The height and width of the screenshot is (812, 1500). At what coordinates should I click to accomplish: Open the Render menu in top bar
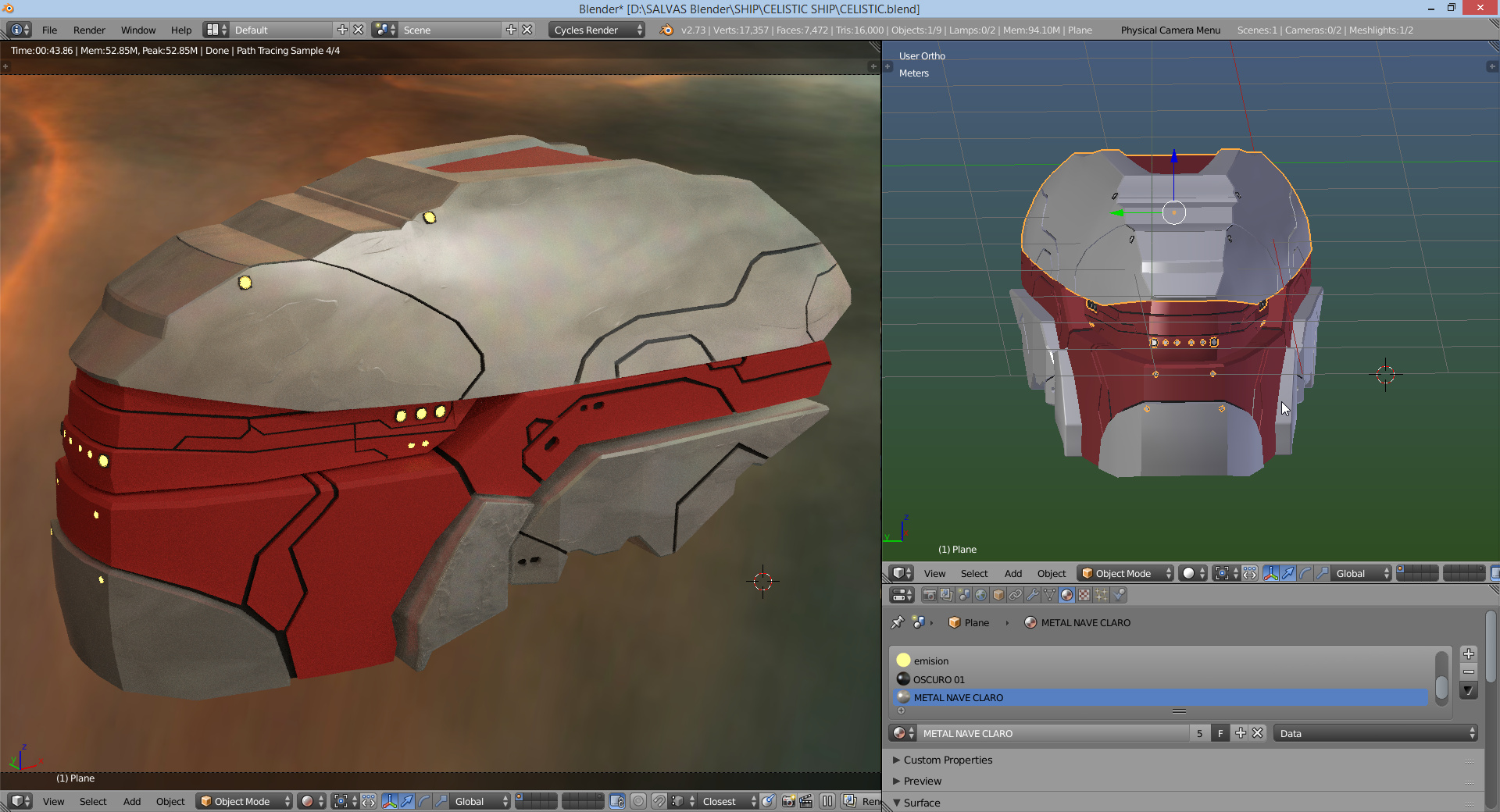[x=89, y=30]
